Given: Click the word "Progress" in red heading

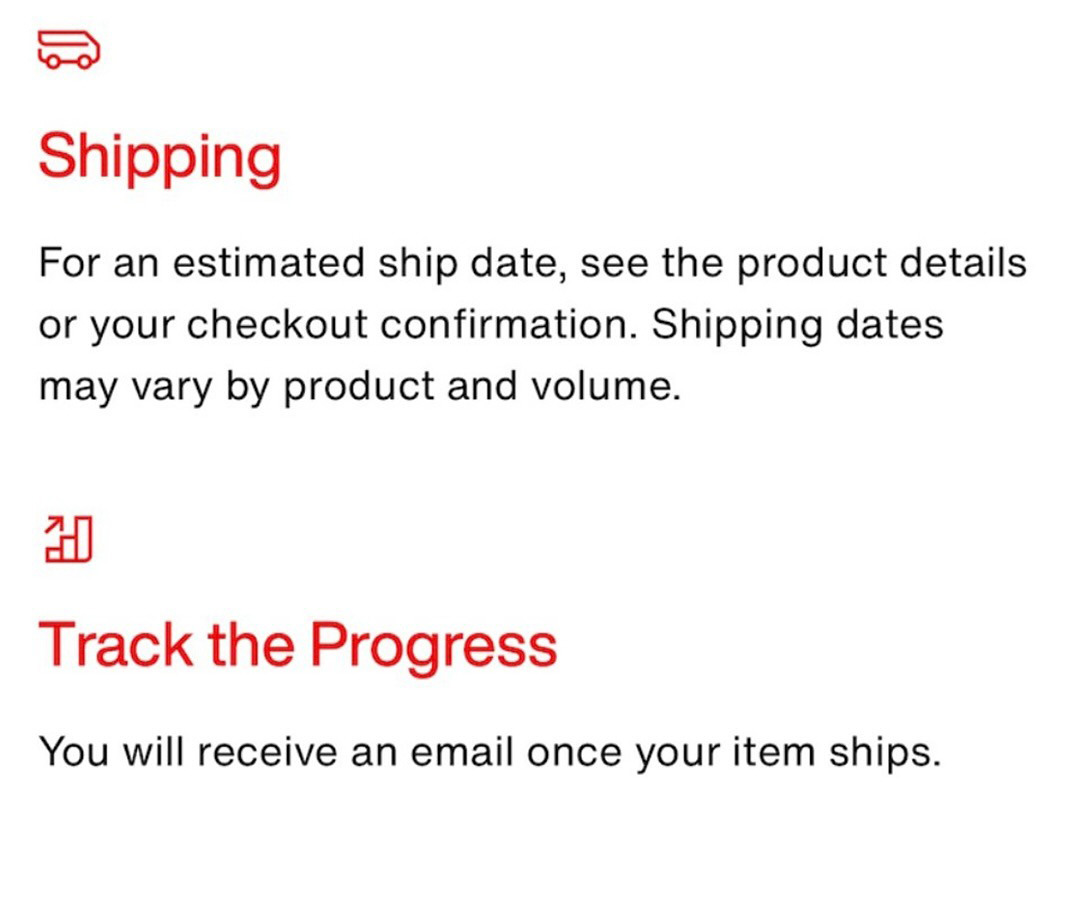Looking at the screenshot, I should tap(432, 645).
